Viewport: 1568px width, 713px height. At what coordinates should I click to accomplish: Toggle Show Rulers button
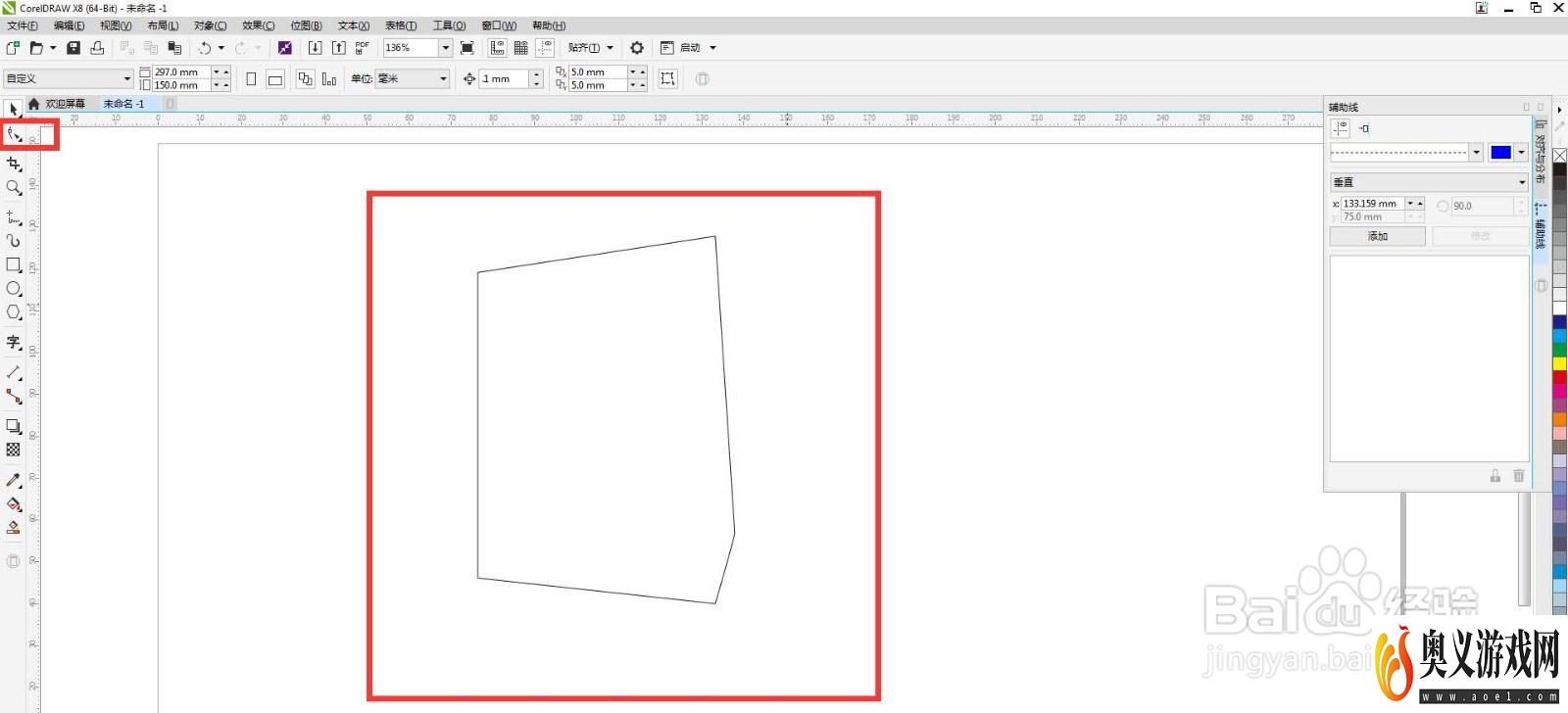[498, 47]
